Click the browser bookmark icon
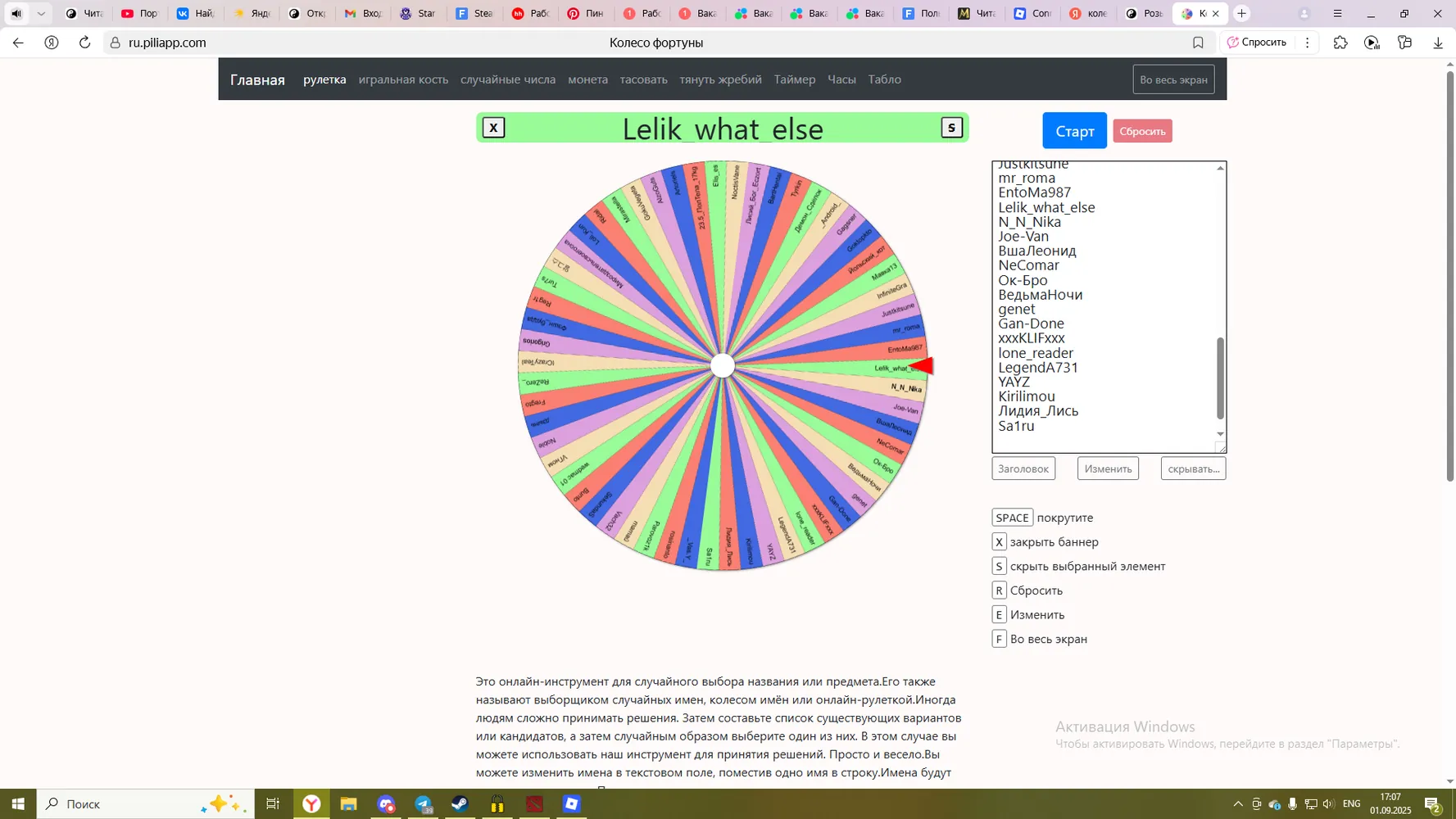Image resolution: width=1456 pixels, height=819 pixels. 1198,43
